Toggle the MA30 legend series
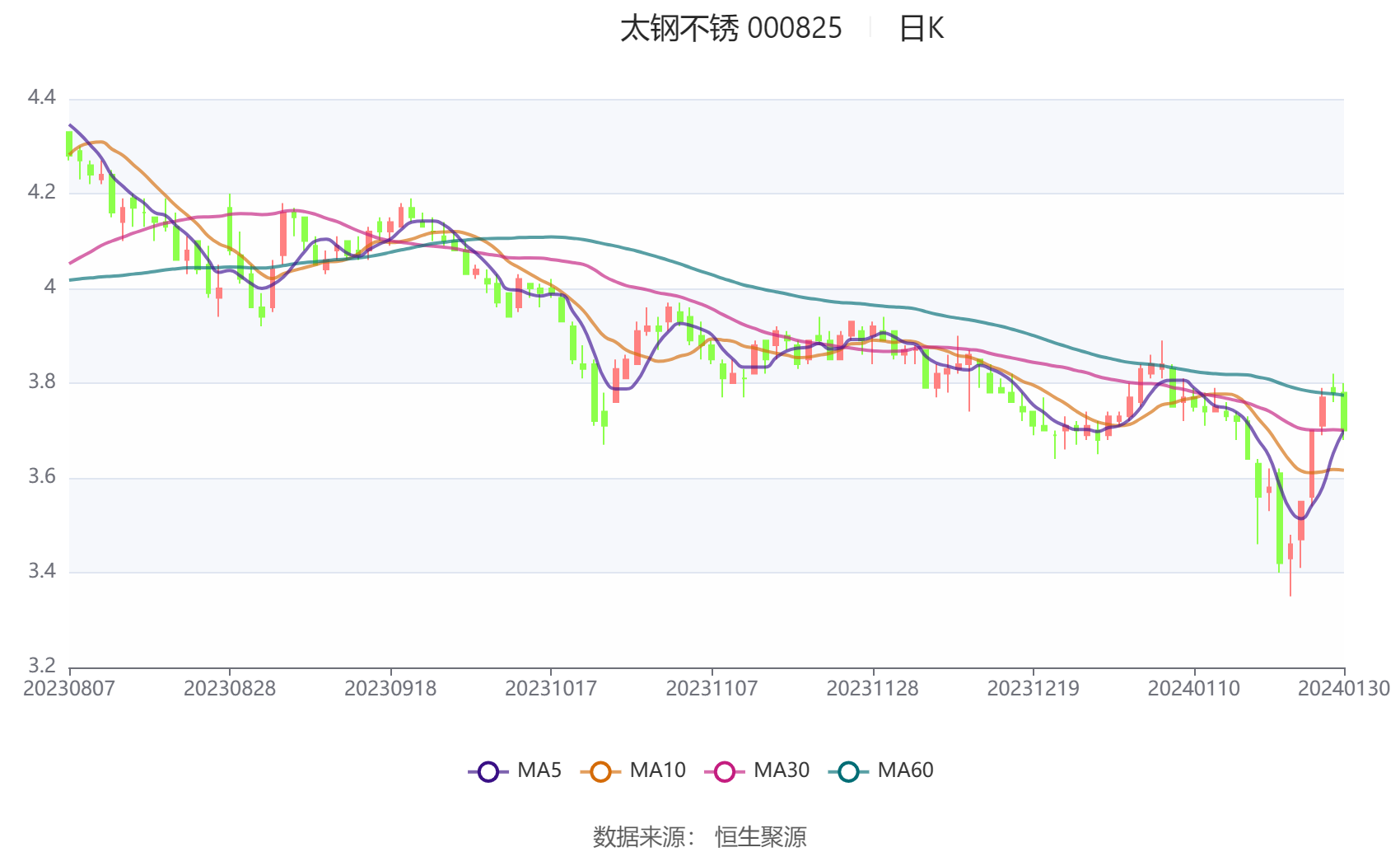Image resolution: width=1400 pixels, height=852 pixels. (x=757, y=770)
